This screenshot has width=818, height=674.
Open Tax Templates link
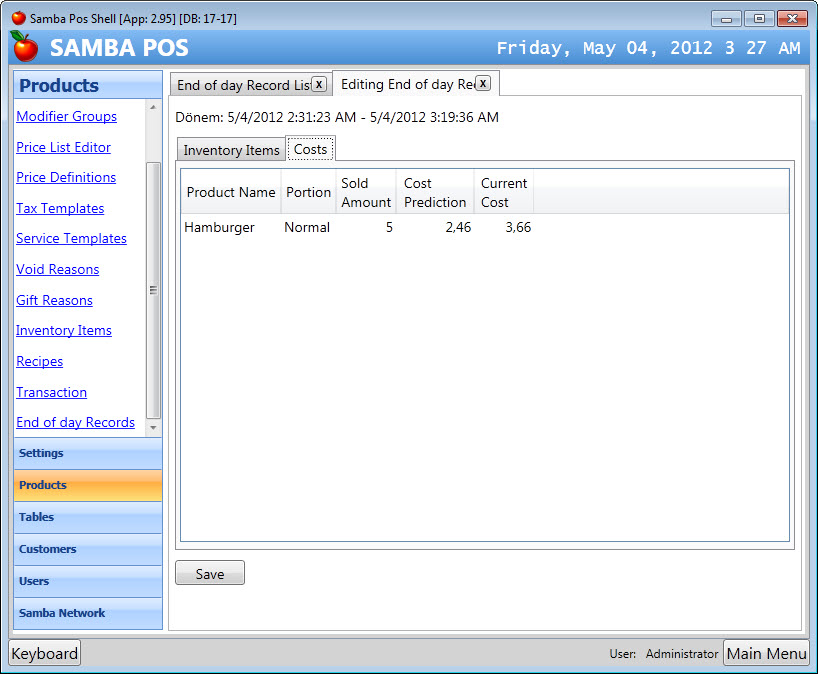[60, 208]
